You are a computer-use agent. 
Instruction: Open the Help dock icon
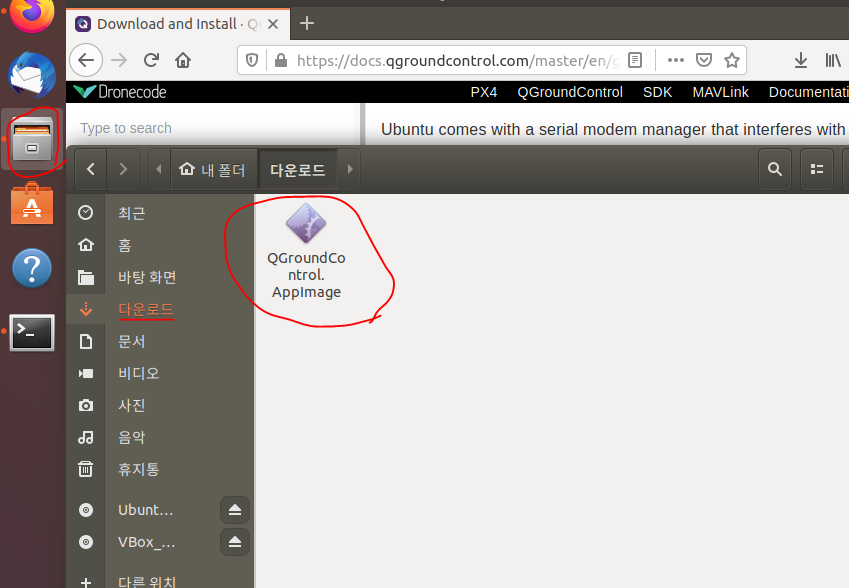coord(32,268)
